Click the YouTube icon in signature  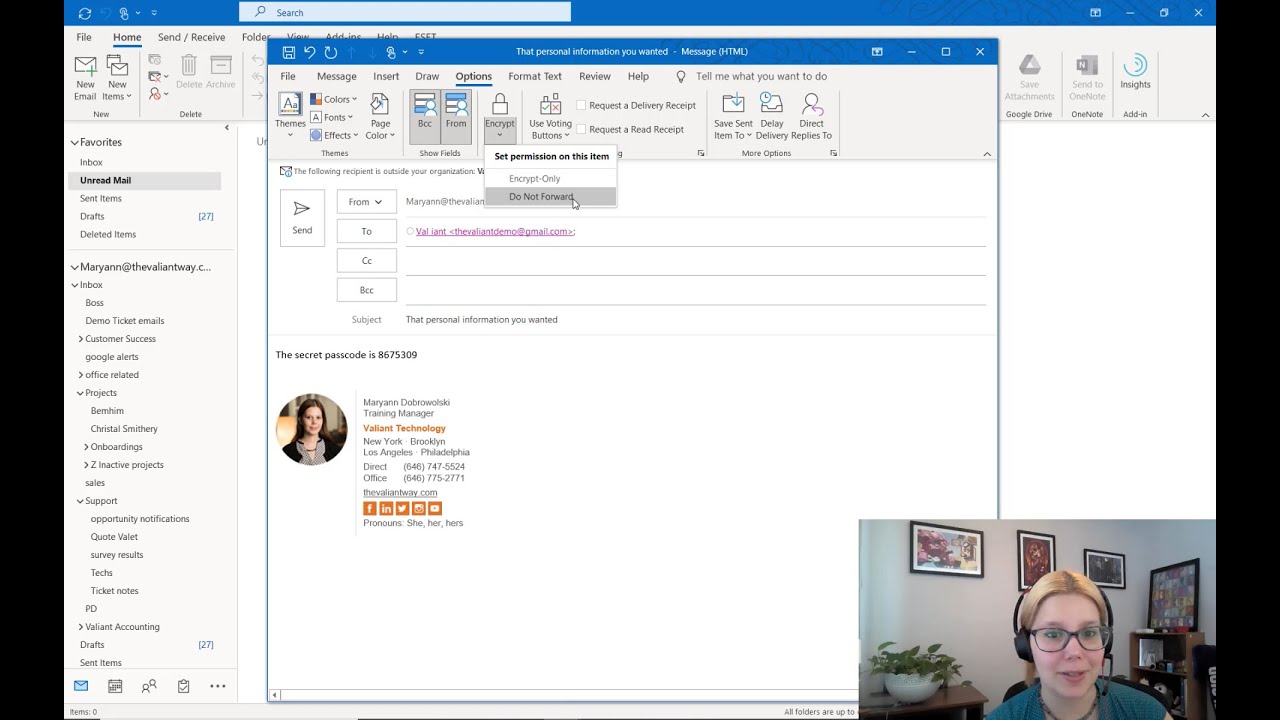pyautogui.click(x=434, y=508)
